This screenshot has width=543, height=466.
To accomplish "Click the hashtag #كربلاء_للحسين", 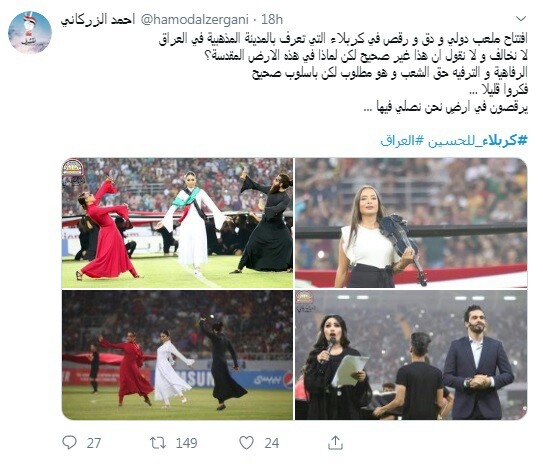I will point(478,141).
